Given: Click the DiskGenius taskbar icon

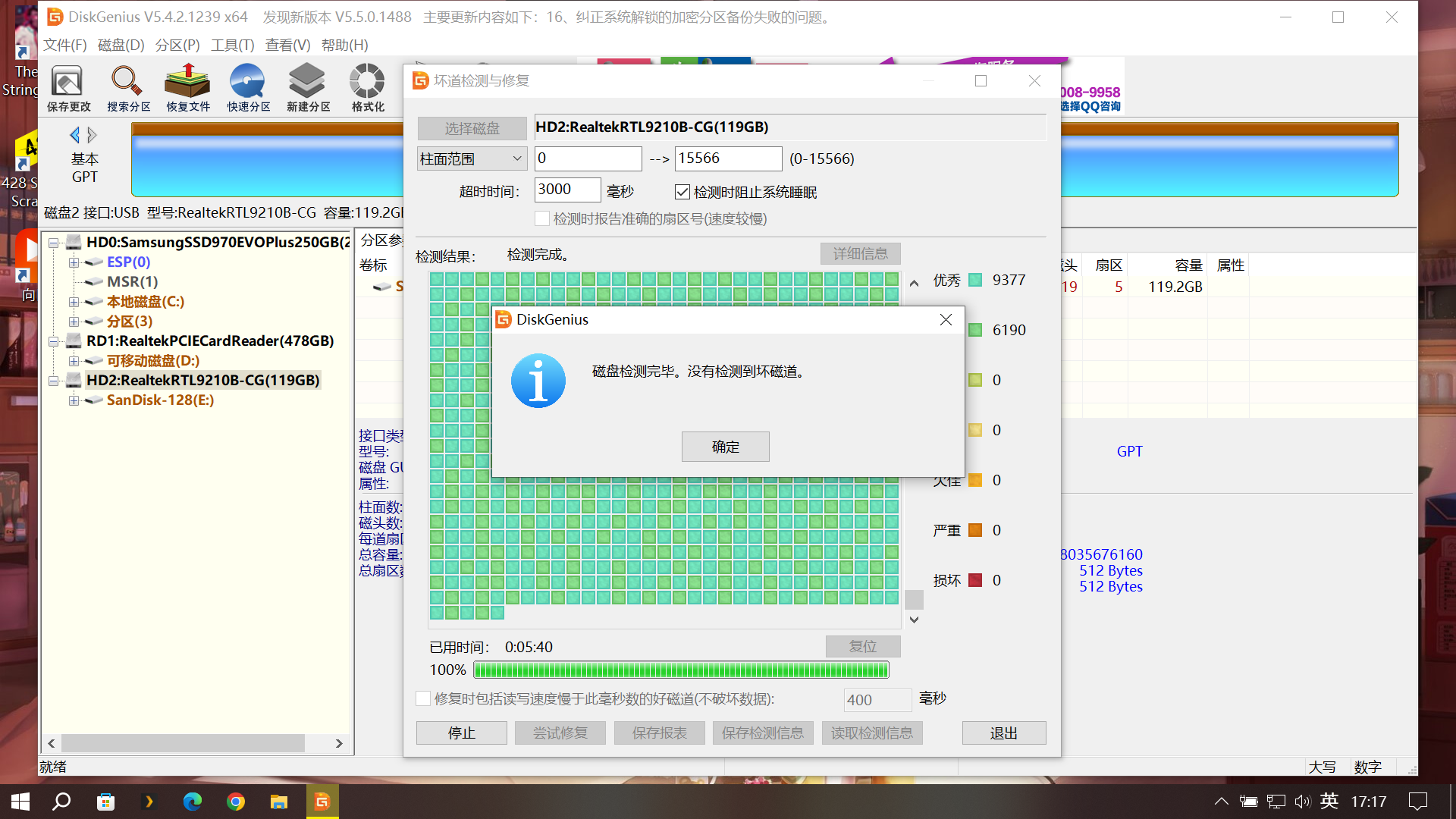Looking at the screenshot, I should [322, 802].
